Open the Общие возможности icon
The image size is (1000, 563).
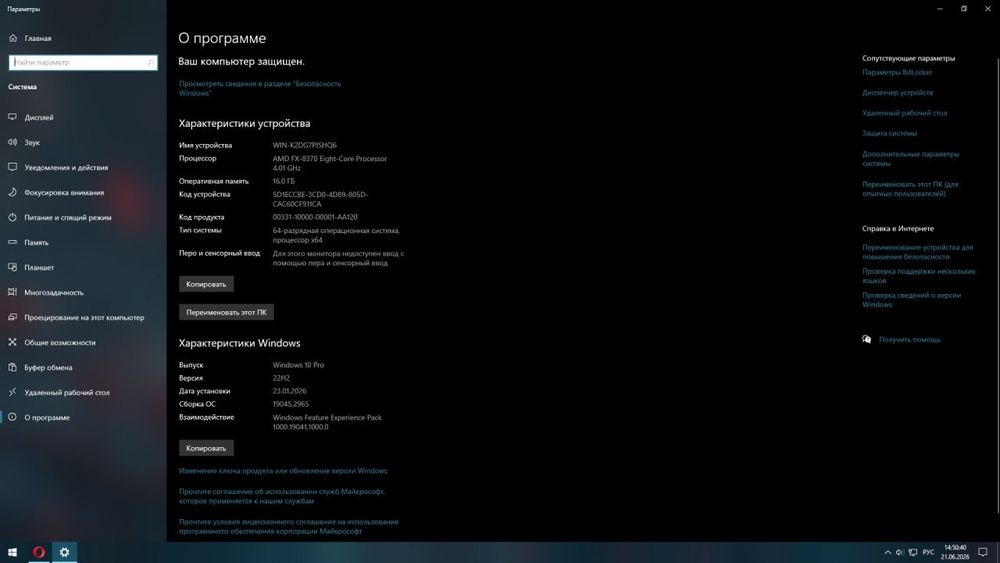(12, 342)
